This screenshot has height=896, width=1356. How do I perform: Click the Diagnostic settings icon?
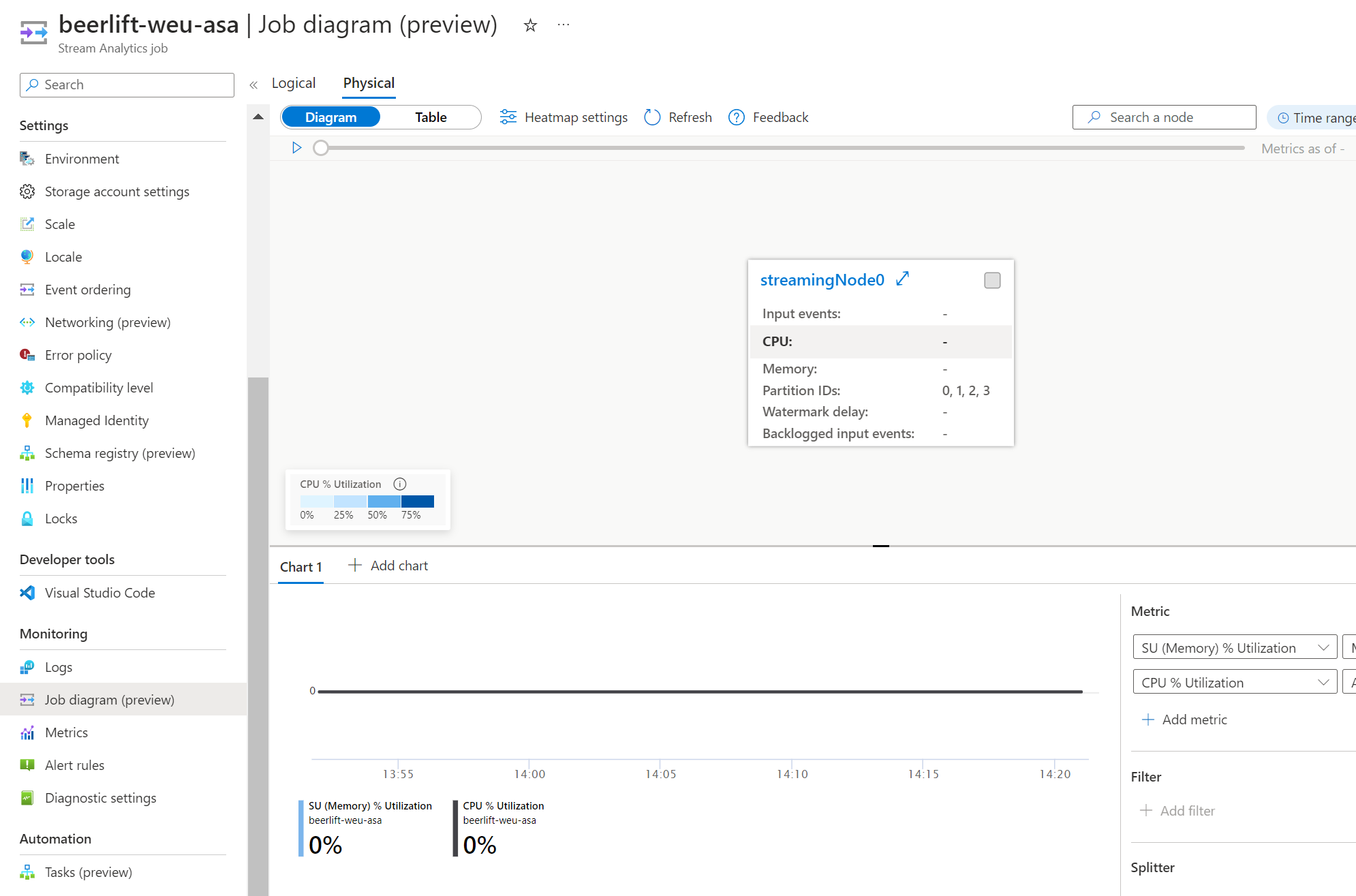click(x=27, y=798)
